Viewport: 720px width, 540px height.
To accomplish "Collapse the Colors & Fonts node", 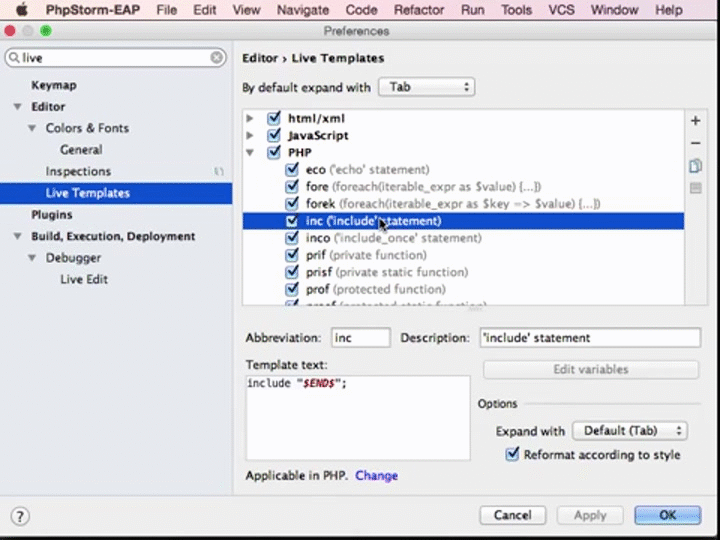I will (x=32, y=128).
